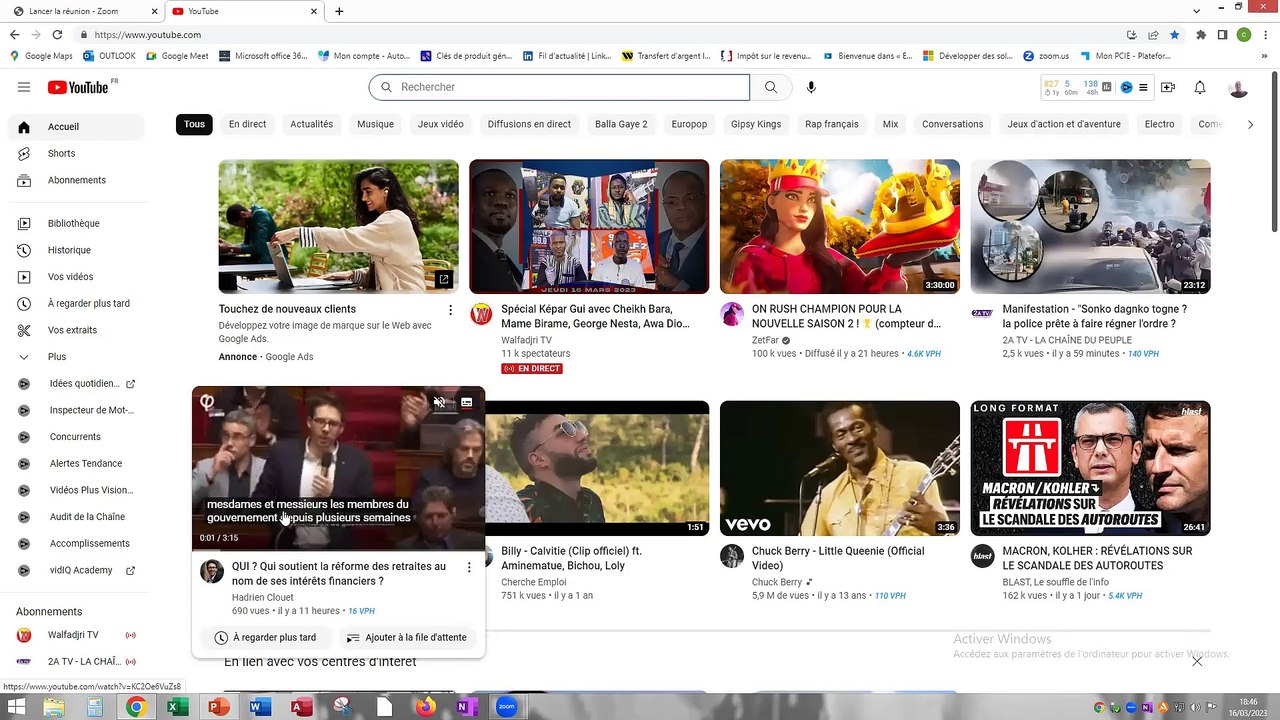Open the notifications bell

(x=1200, y=88)
